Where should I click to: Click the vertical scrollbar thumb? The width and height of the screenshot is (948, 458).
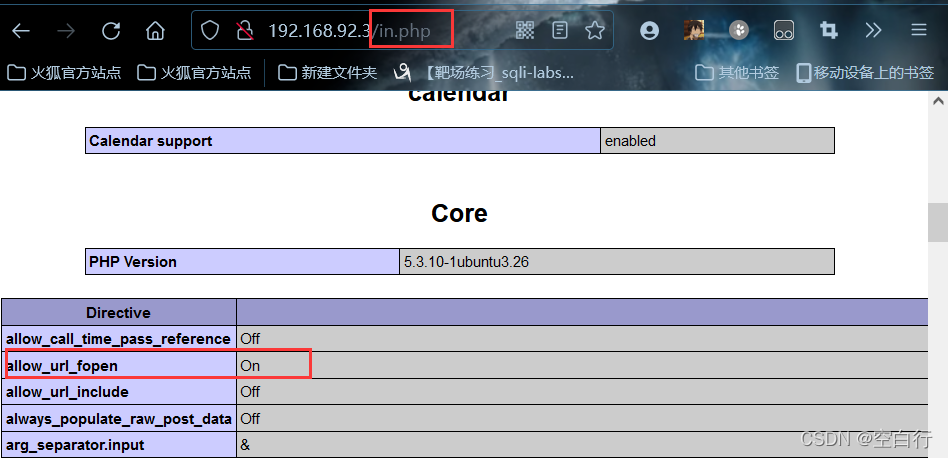[938, 222]
